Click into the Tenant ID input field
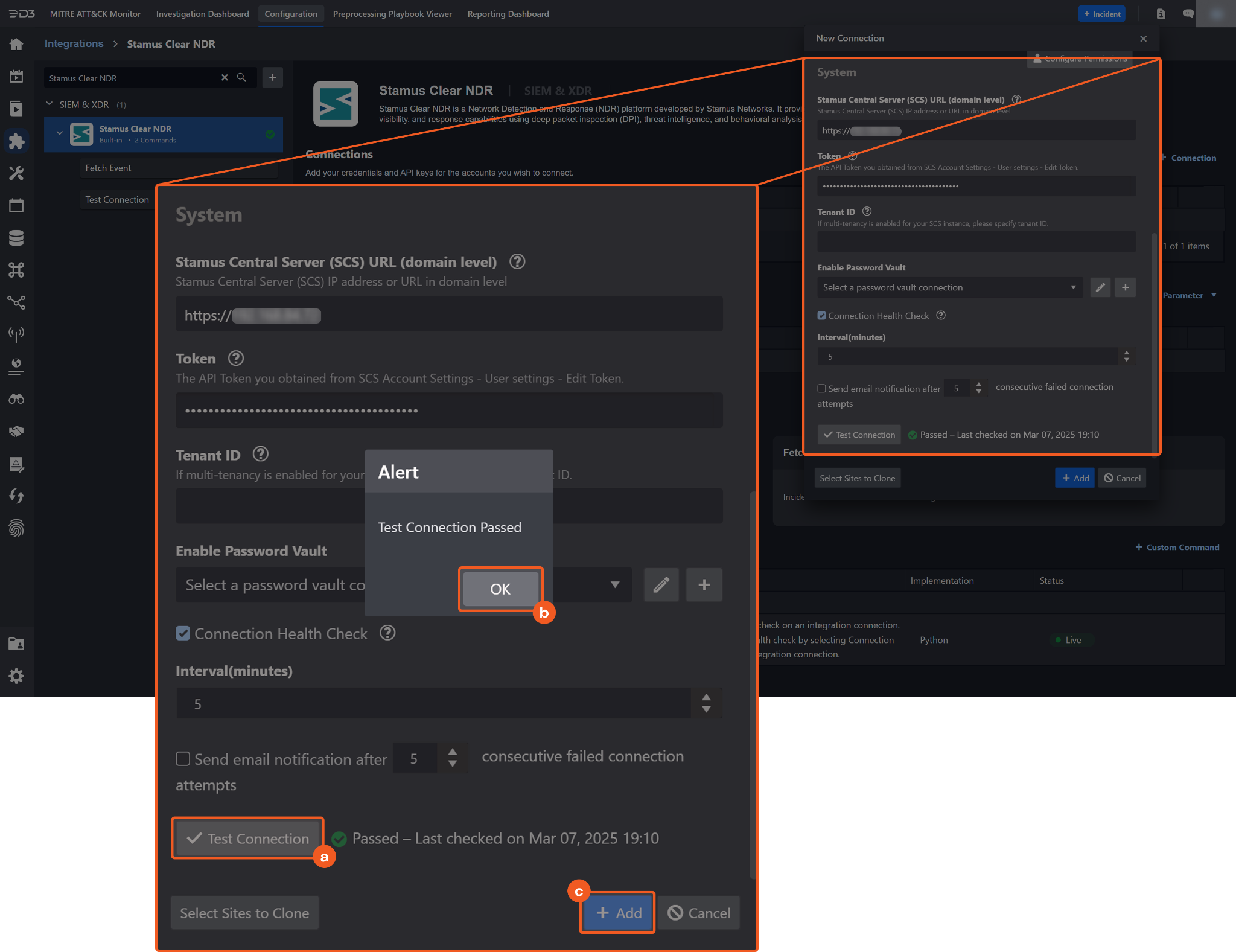This screenshot has width=1236, height=952. 272,506
